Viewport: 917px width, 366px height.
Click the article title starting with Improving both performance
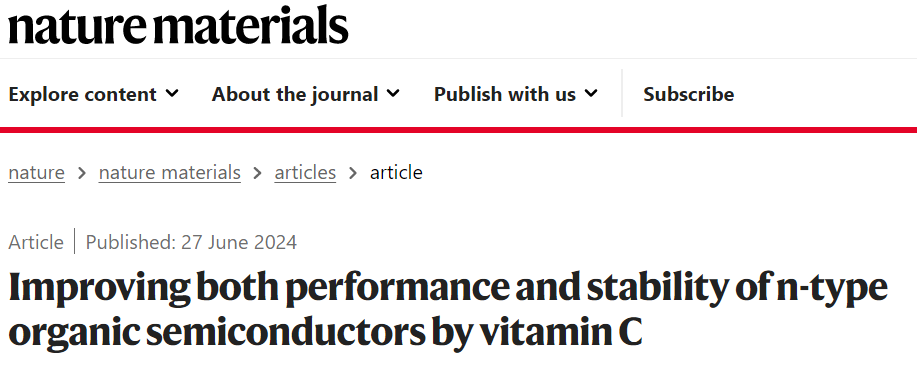coord(448,310)
